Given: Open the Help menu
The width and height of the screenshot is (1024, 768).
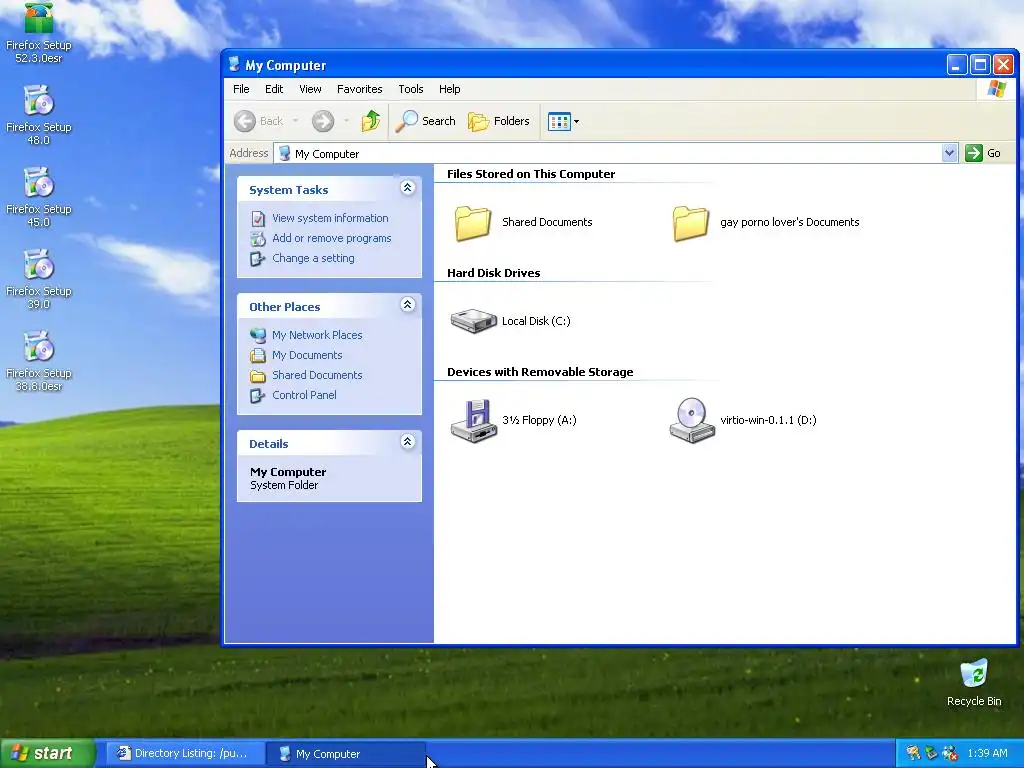Looking at the screenshot, I should click(449, 89).
